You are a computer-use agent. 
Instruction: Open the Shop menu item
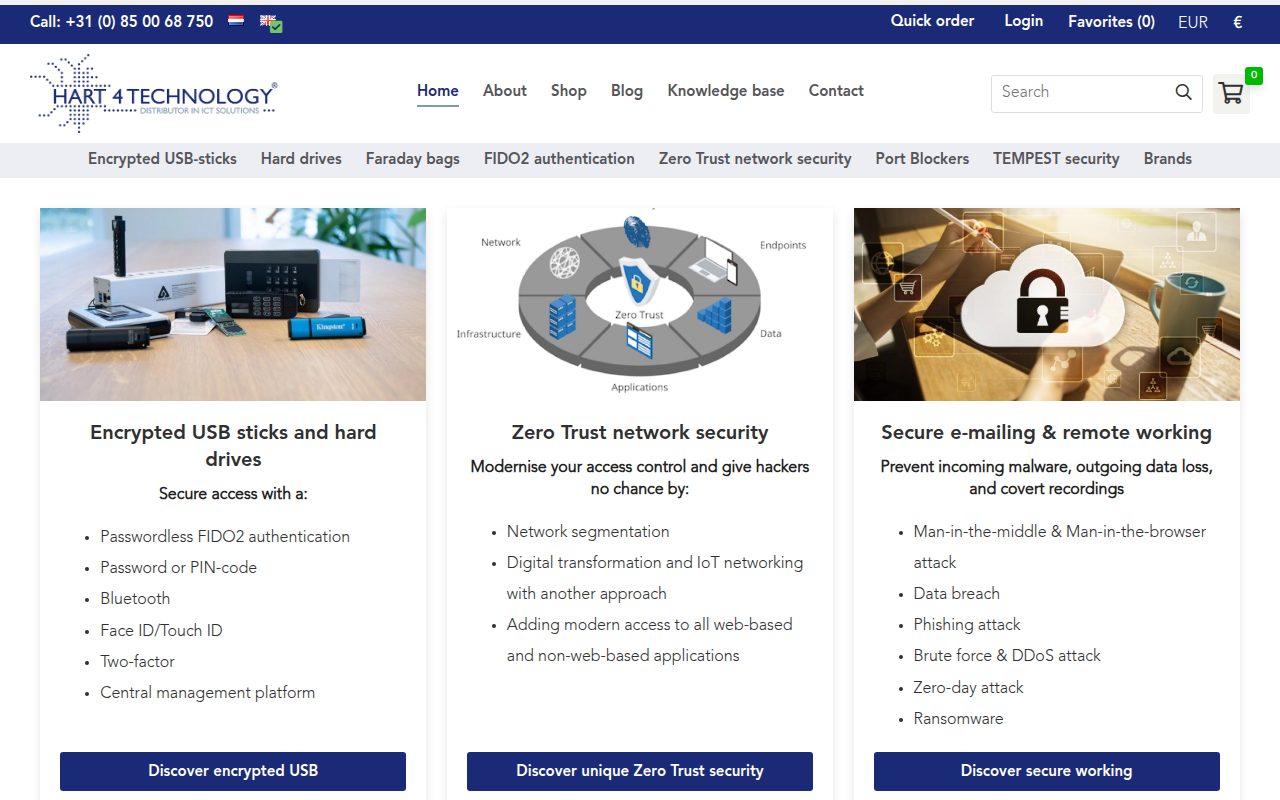(569, 91)
